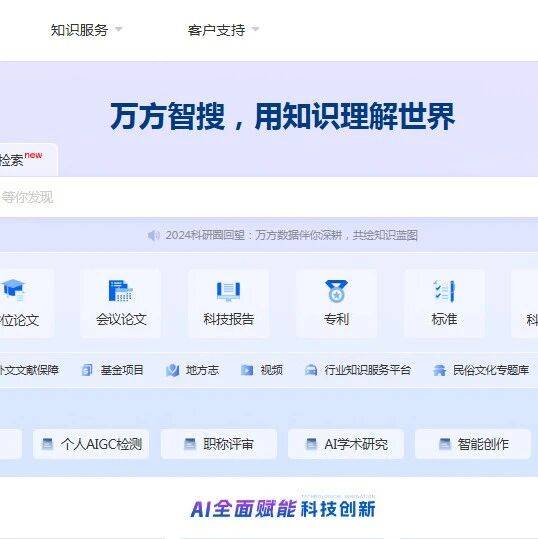Open the 外文文献保障 link
This screenshot has height=539, width=538.
(x=29, y=370)
